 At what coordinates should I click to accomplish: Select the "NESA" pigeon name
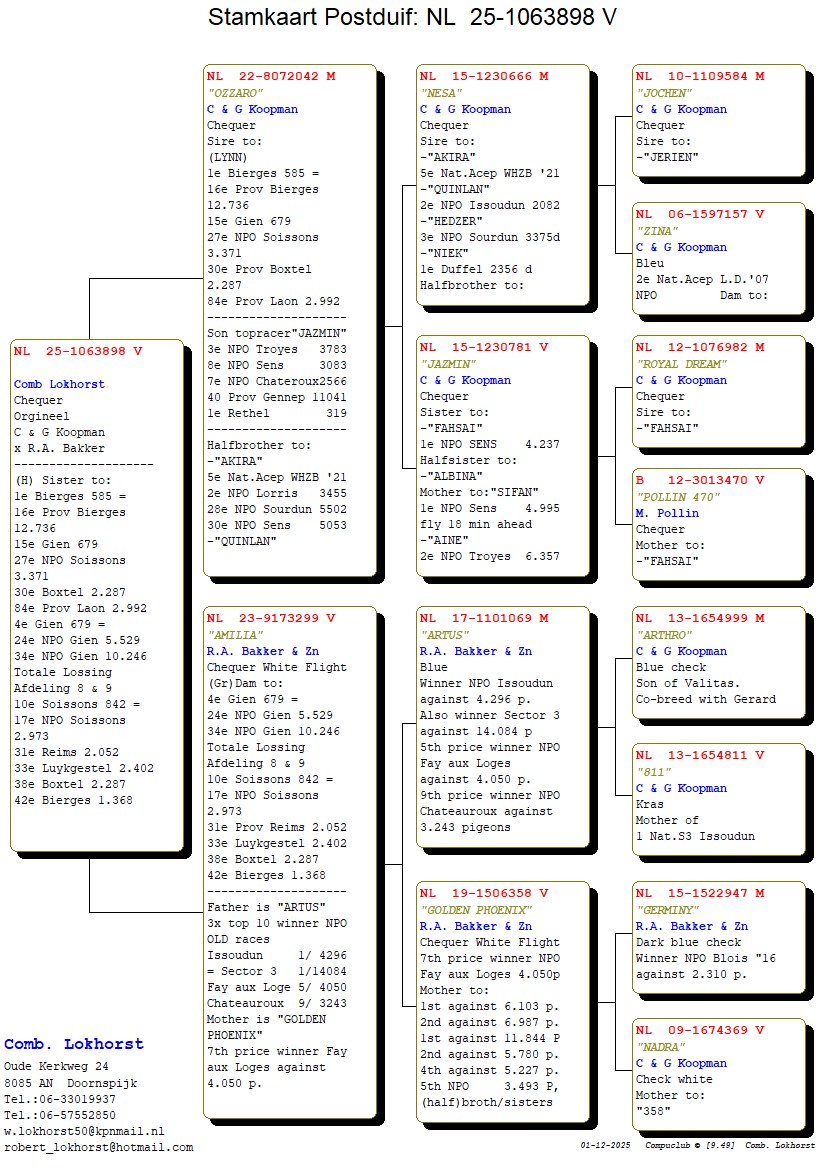tap(440, 93)
